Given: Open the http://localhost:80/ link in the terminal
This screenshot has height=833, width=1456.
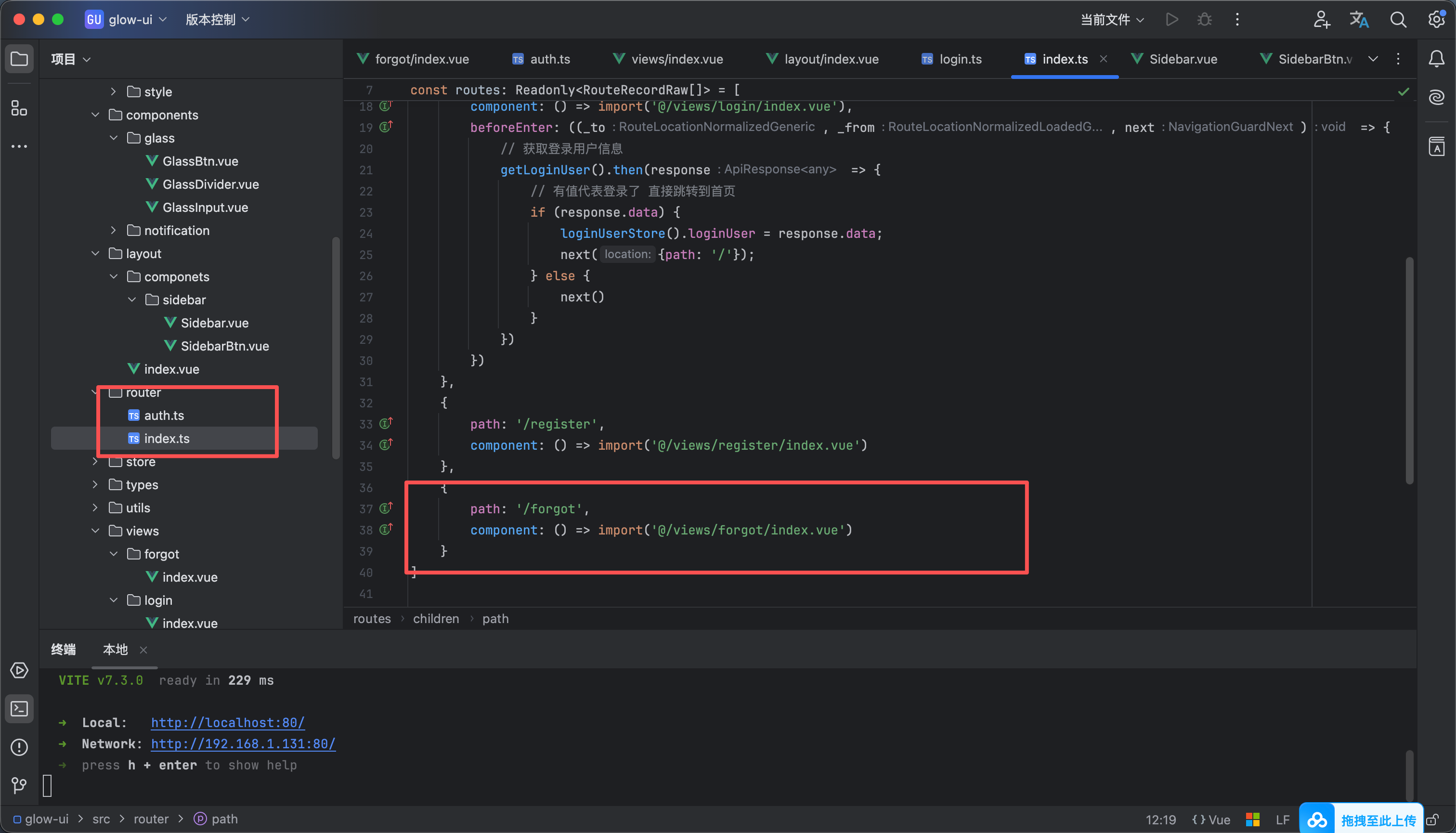Looking at the screenshot, I should (x=227, y=723).
